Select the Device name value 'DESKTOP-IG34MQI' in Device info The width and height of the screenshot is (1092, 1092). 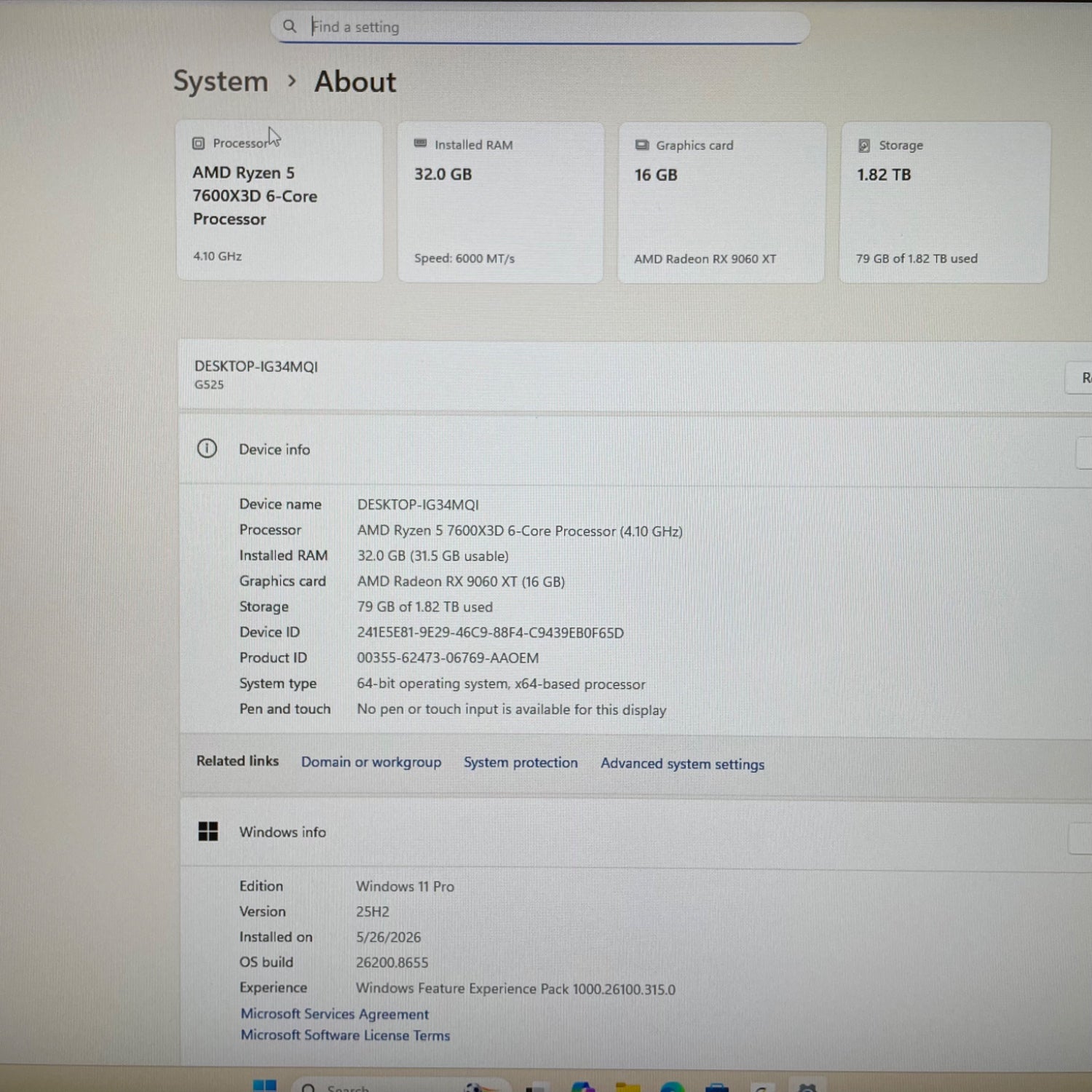(x=418, y=505)
